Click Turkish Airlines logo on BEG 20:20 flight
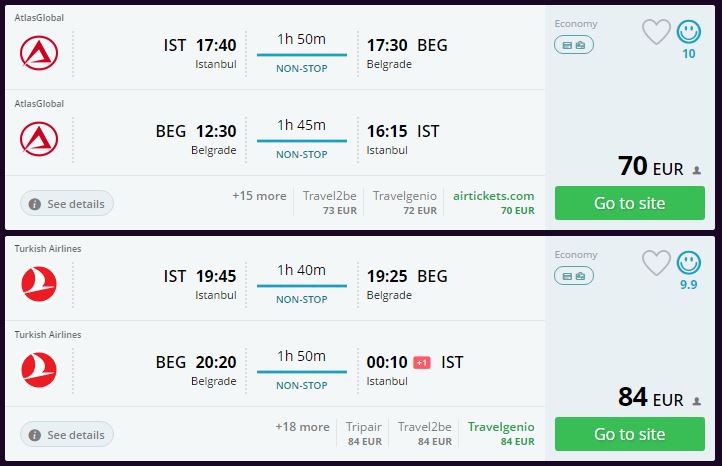 39,370
